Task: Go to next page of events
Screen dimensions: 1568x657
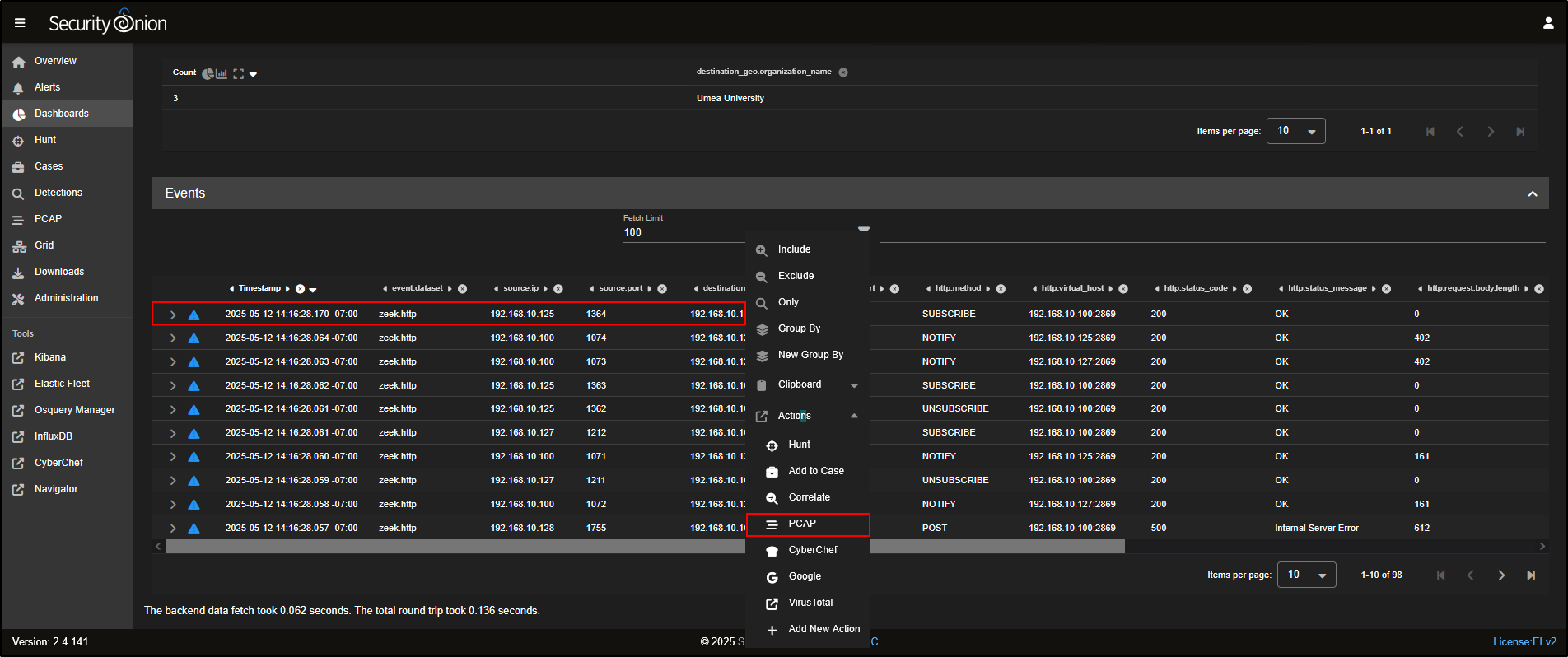Action: tap(1500, 575)
